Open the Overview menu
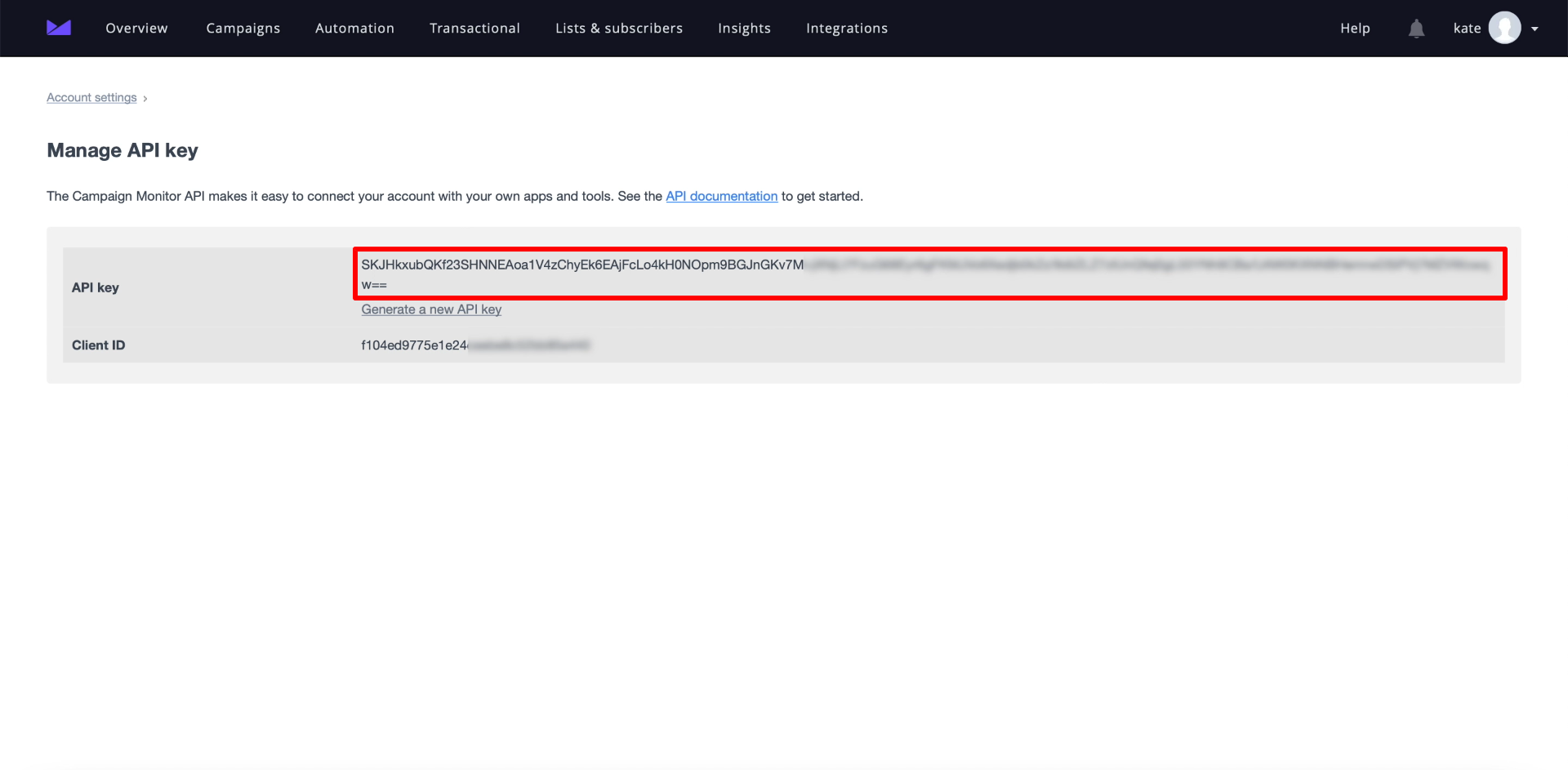Image resolution: width=1568 pixels, height=770 pixels. (136, 28)
